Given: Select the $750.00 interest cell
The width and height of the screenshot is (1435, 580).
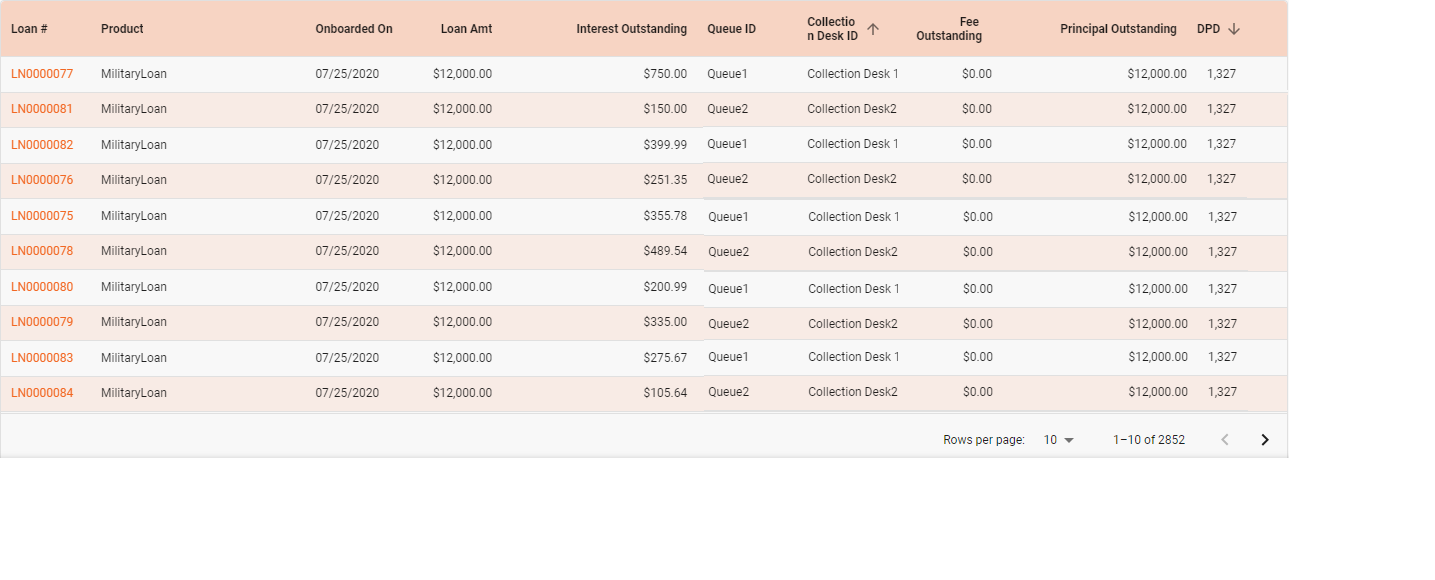Looking at the screenshot, I should pos(665,74).
